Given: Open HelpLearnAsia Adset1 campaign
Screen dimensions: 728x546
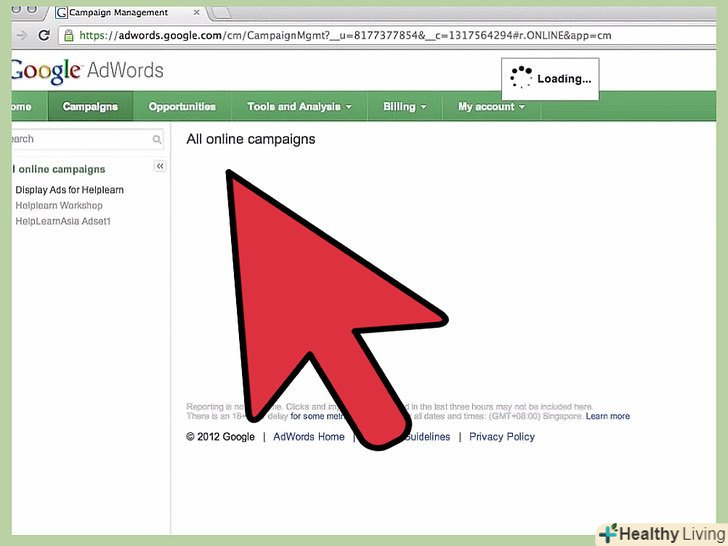Looking at the screenshot, I should pyautogui.click(x=63, y=221).
